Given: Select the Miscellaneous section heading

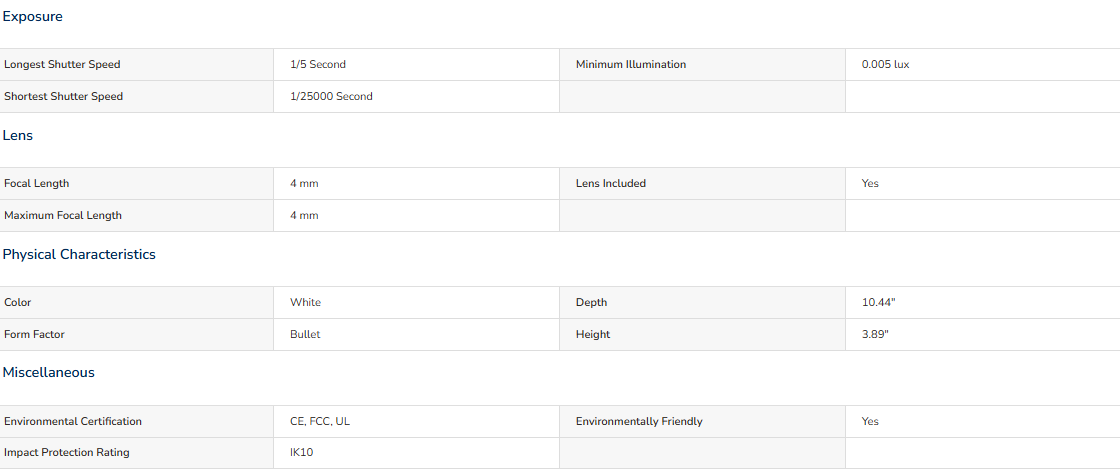Looking at the screenshot, I should (49, 373).
